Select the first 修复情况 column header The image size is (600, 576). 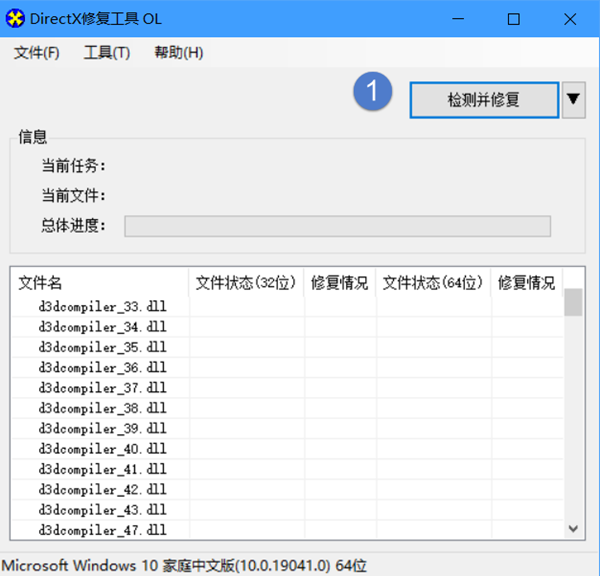point(340,283)
